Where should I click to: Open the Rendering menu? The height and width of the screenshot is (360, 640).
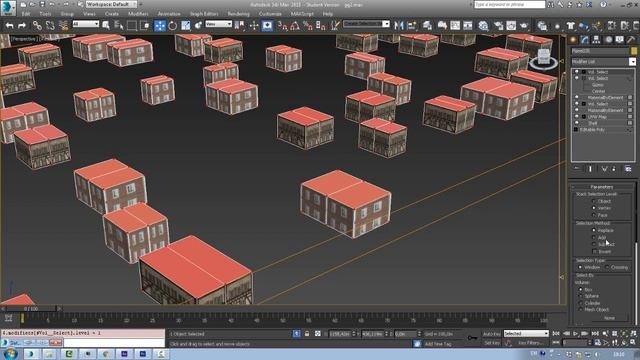[x=238, y=14]
